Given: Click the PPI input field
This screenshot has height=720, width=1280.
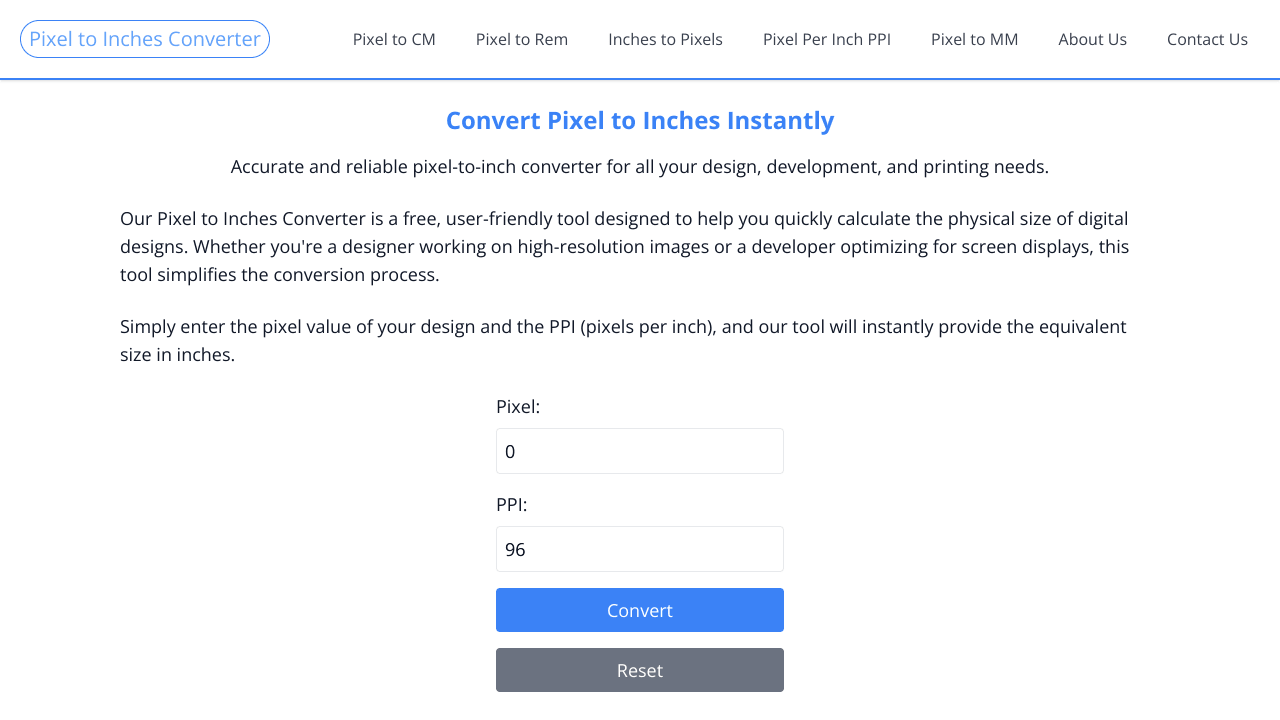Looking at the screenshot, I should click(x=639, y=549).
